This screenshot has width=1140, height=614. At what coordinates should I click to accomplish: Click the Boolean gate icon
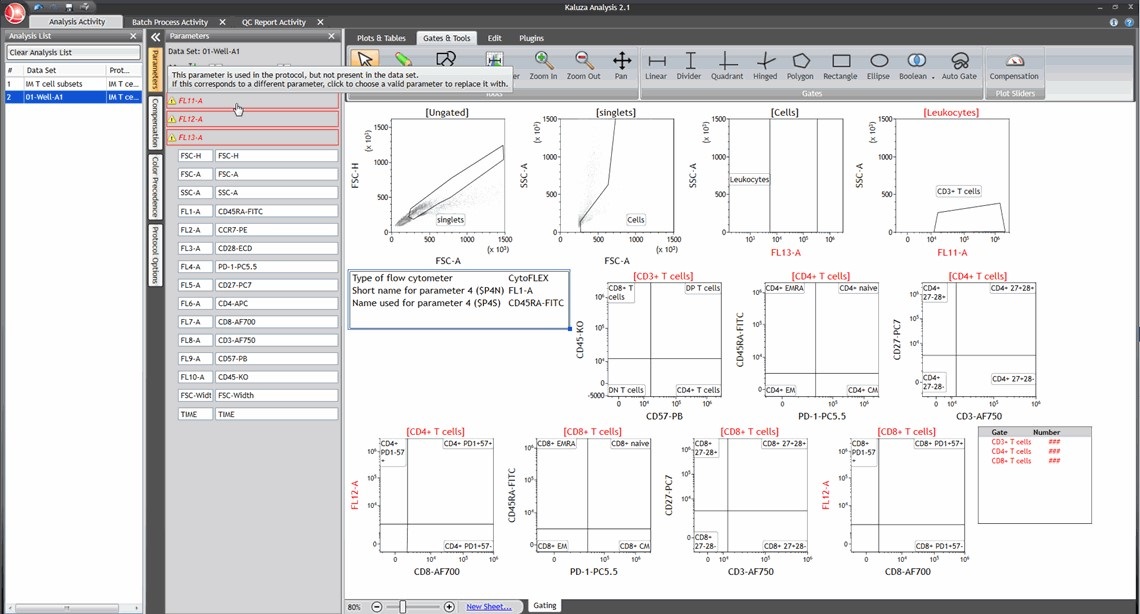(x=915, y=61)
